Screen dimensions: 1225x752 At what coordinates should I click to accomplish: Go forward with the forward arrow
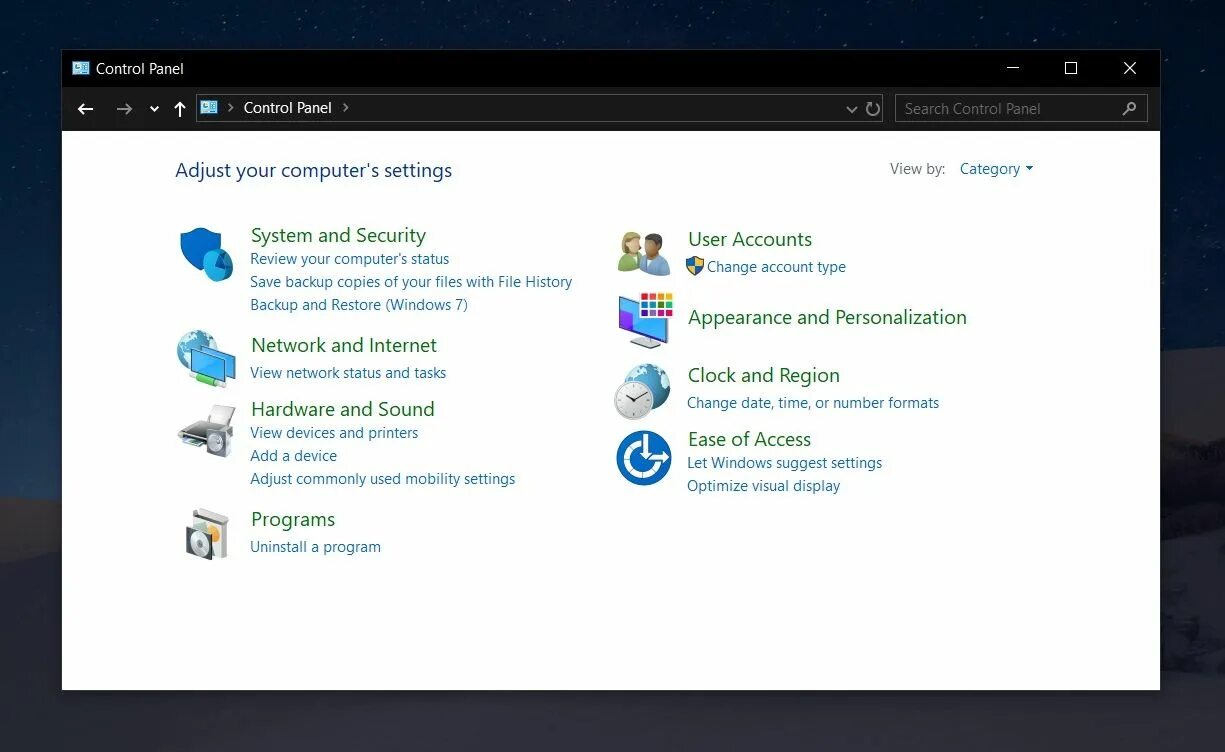pyautogui.click(x=124, y=109)
